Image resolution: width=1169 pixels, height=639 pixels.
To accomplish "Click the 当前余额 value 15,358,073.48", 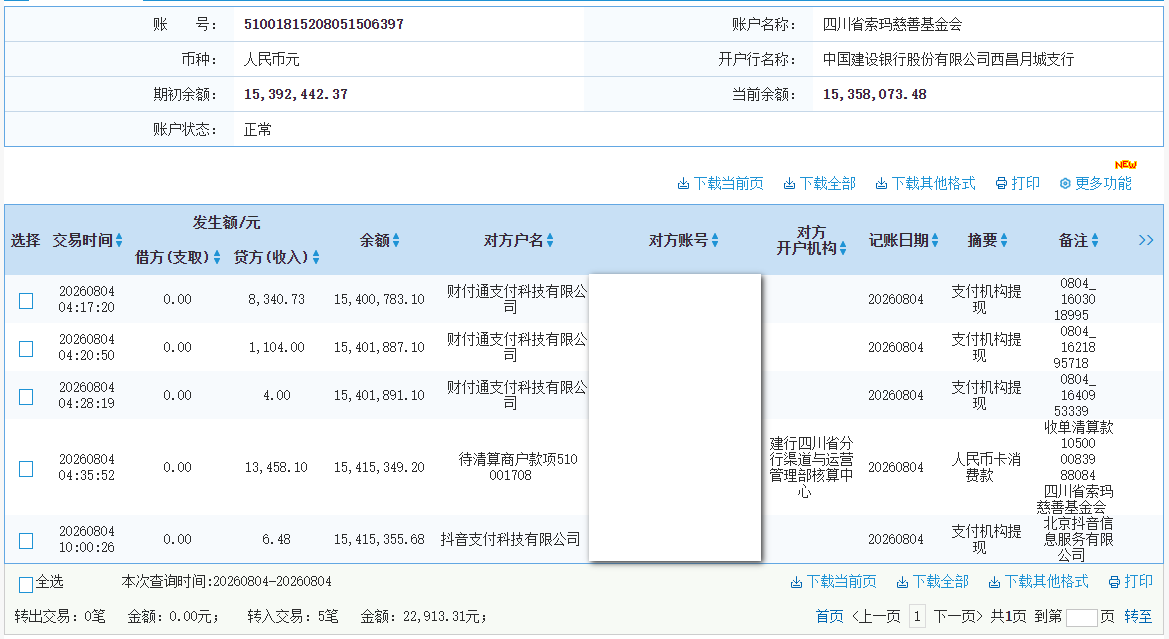I will 875,94.
